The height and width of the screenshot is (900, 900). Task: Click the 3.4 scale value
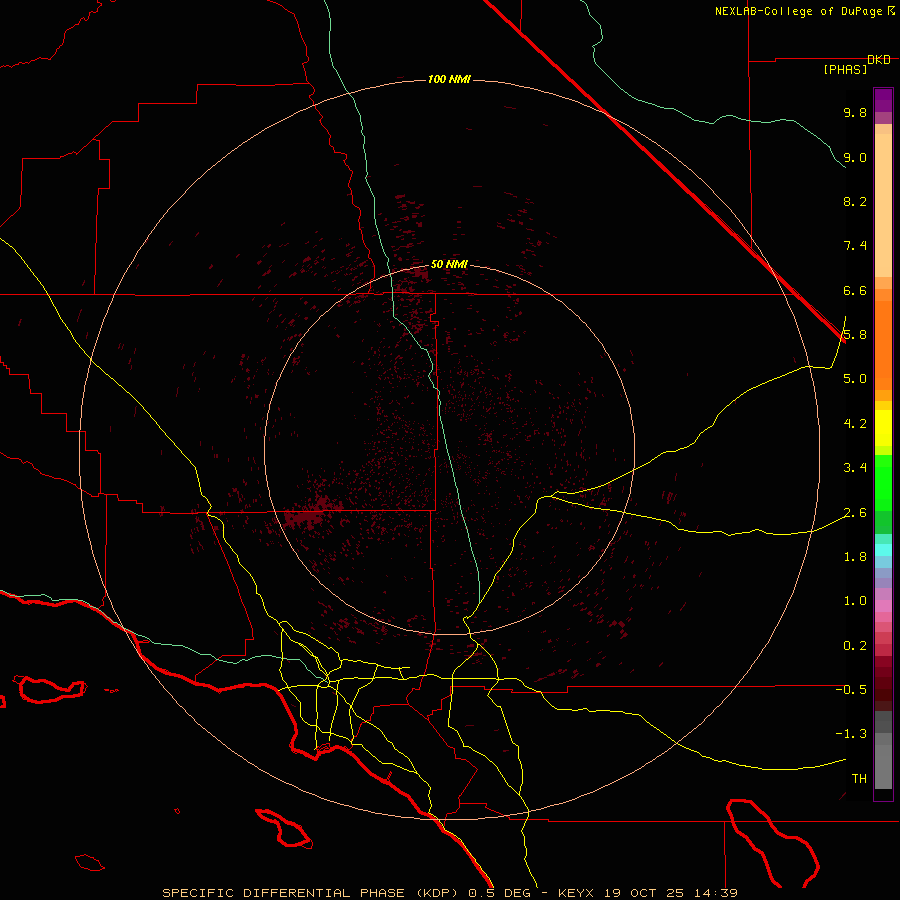(855, 468)
